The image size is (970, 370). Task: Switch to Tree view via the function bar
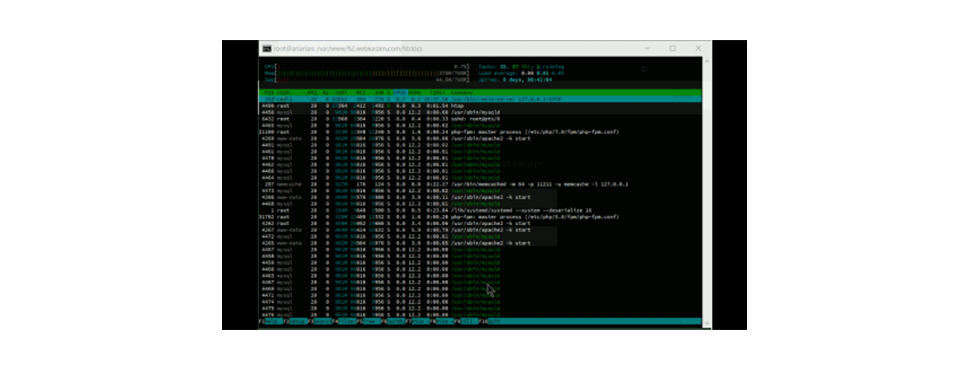coord(369,321)
